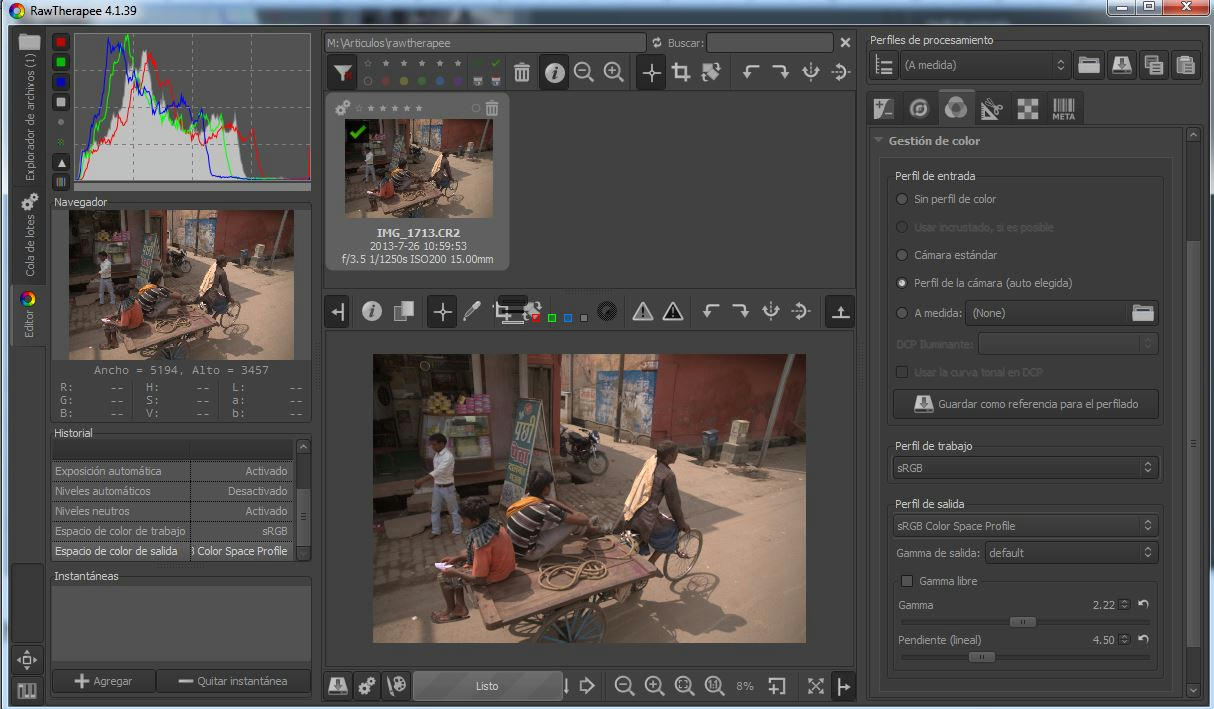This screenshot has width=1214, height=709.
Task: Enable the 'Gamma libre' checkbox
Action: (907, 581)
